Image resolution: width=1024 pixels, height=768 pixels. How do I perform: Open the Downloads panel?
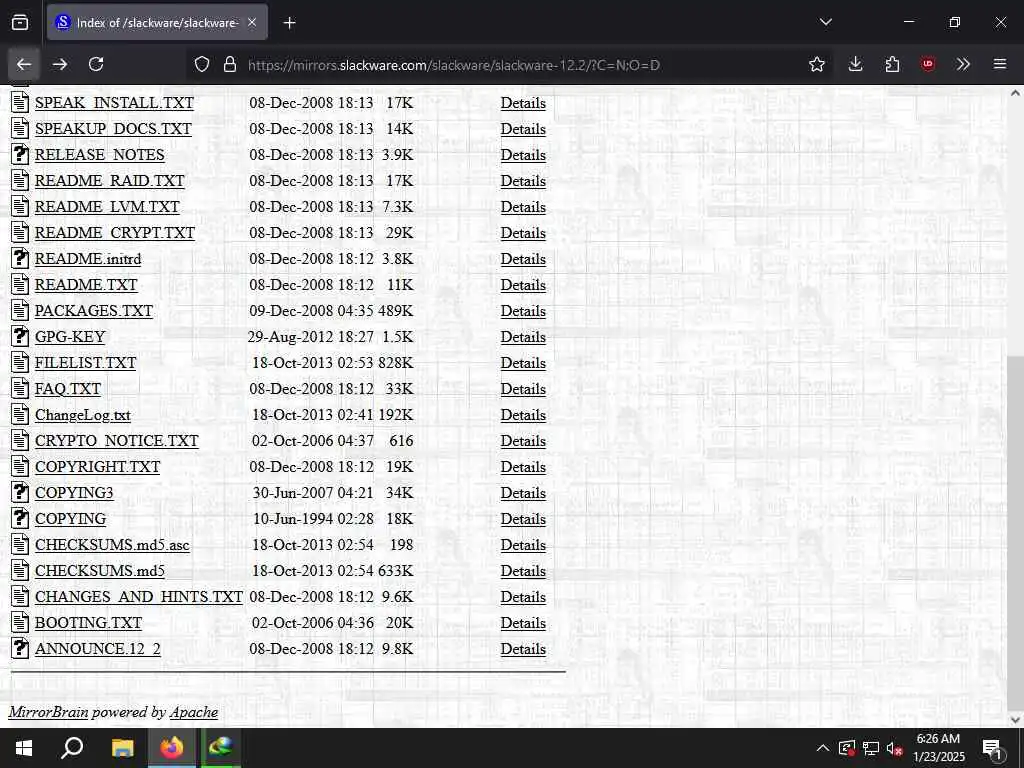tap(856, 64)
